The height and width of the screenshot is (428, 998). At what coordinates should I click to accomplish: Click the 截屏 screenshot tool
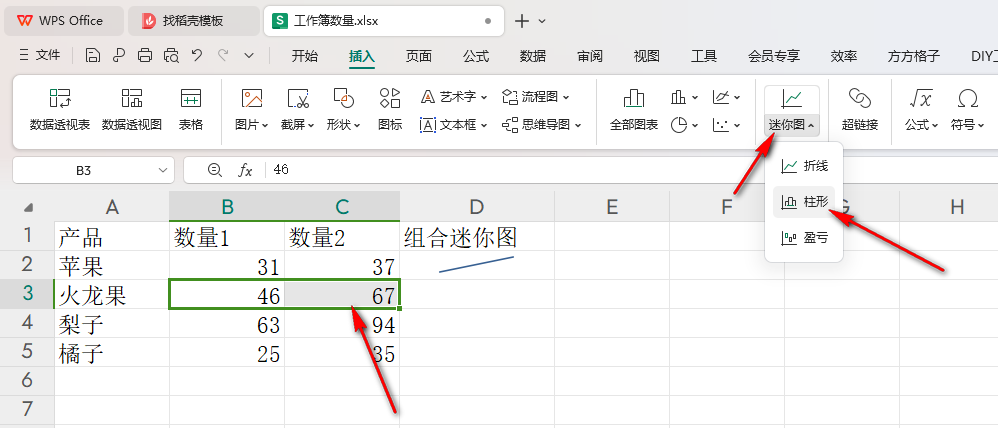(x=298, y=99)
